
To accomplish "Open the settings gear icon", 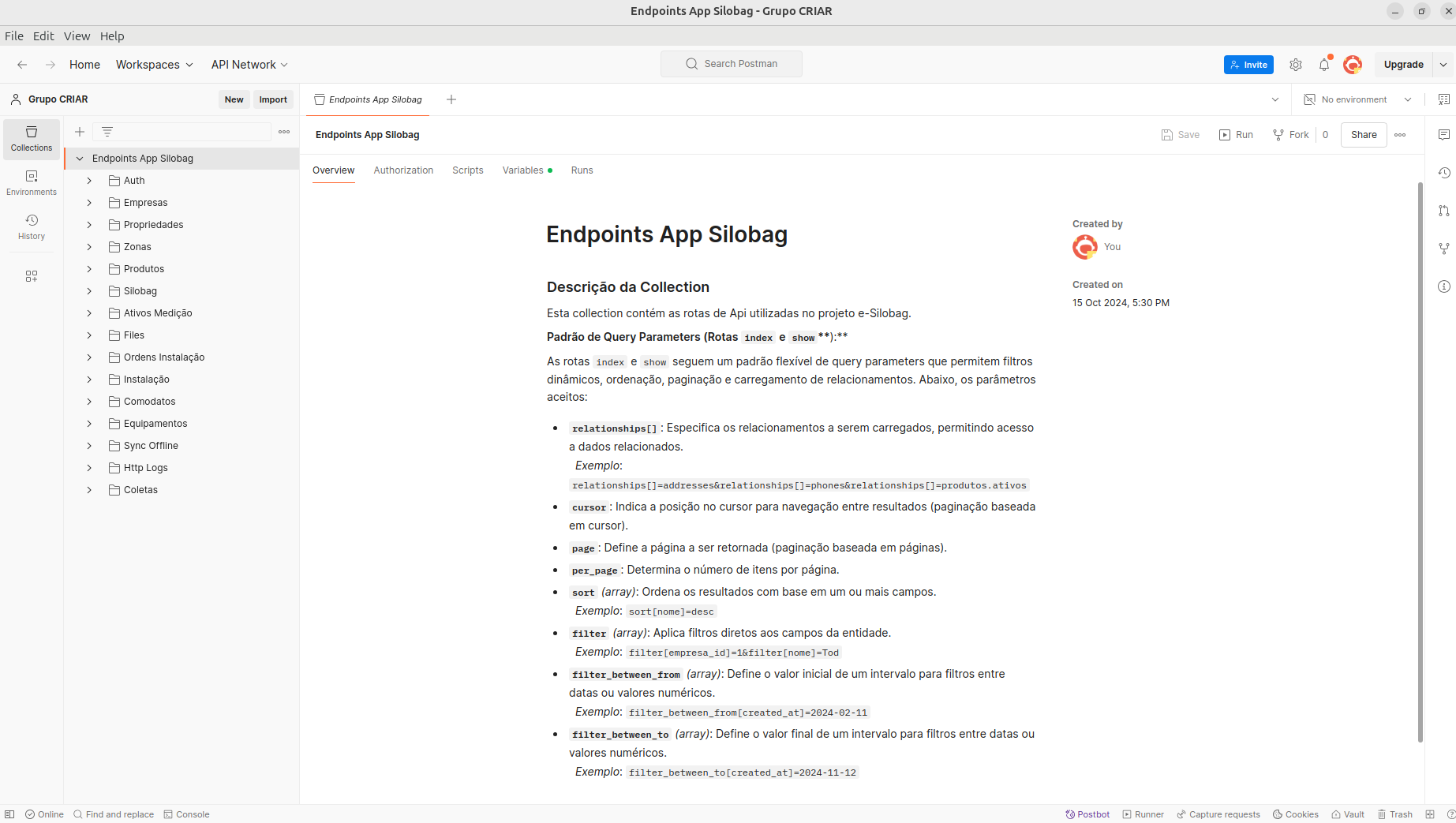I will (x=1296, y=65).
